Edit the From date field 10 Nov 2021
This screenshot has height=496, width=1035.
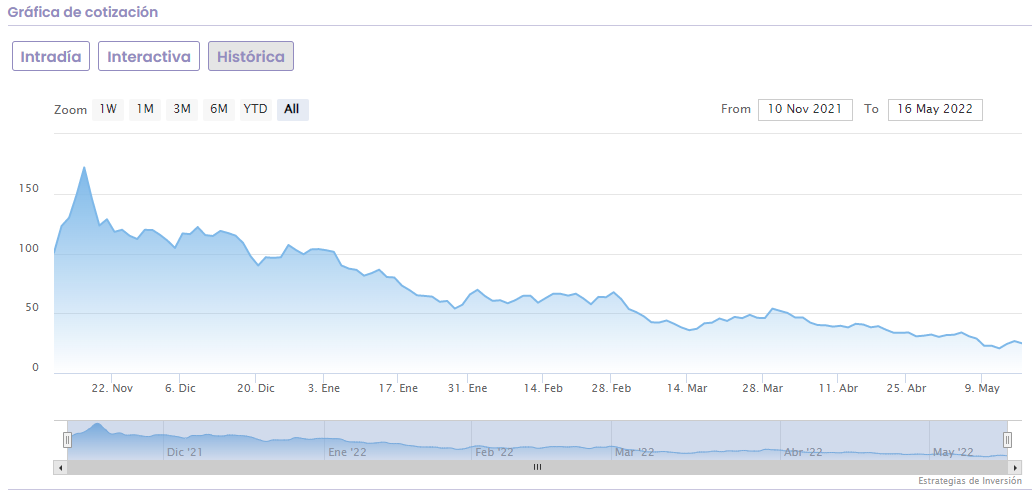click(805, 110)
